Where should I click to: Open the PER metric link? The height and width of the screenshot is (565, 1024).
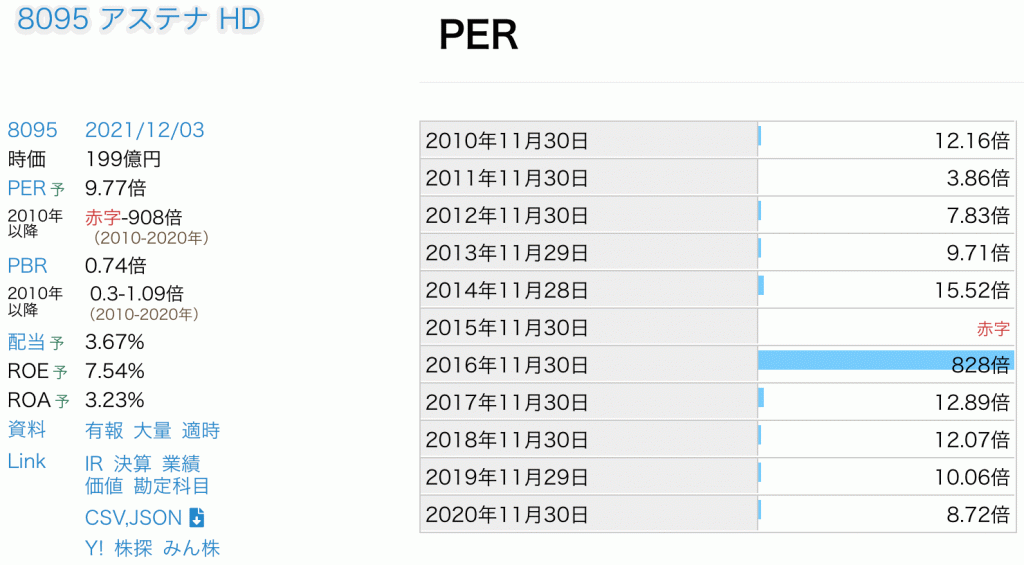[27, 188]
